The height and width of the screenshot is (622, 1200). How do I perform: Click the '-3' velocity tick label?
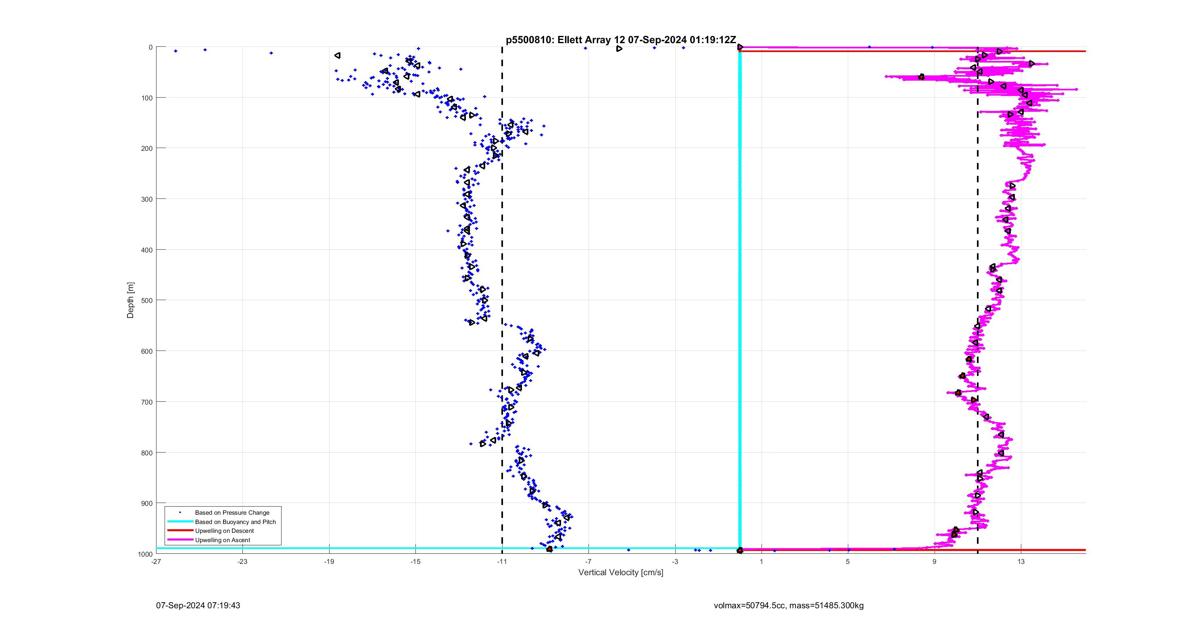click(x=675, y=562)
